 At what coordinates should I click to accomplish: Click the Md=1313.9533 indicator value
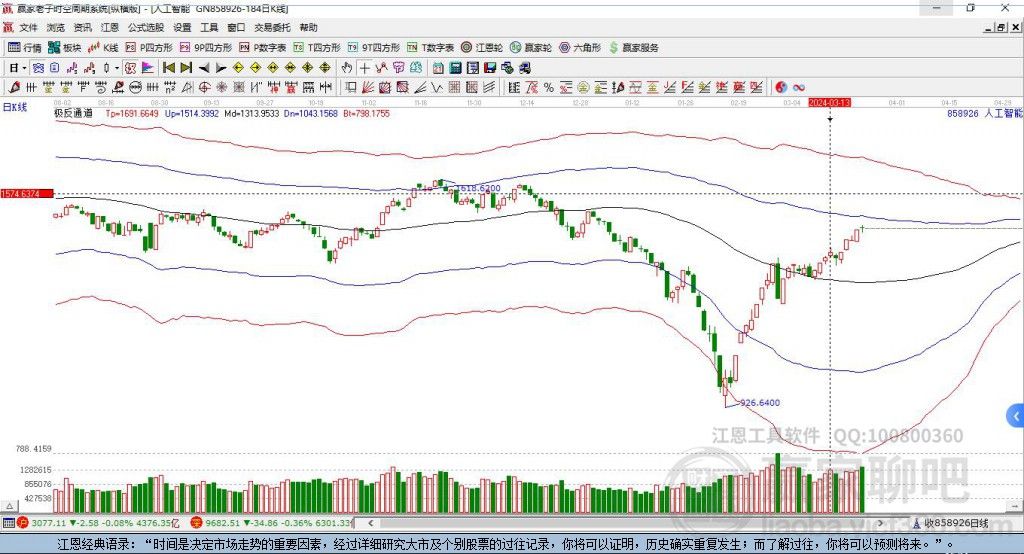tap(252, 114)
